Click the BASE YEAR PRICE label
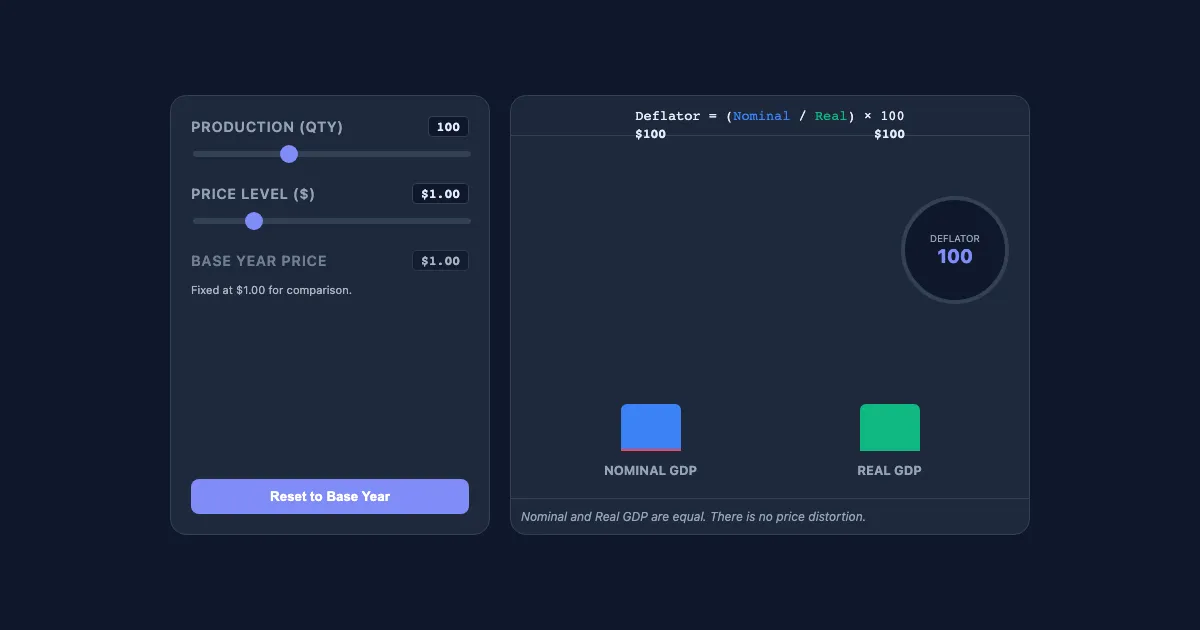This screenshot has width=1200, height=630. [259, 261]
